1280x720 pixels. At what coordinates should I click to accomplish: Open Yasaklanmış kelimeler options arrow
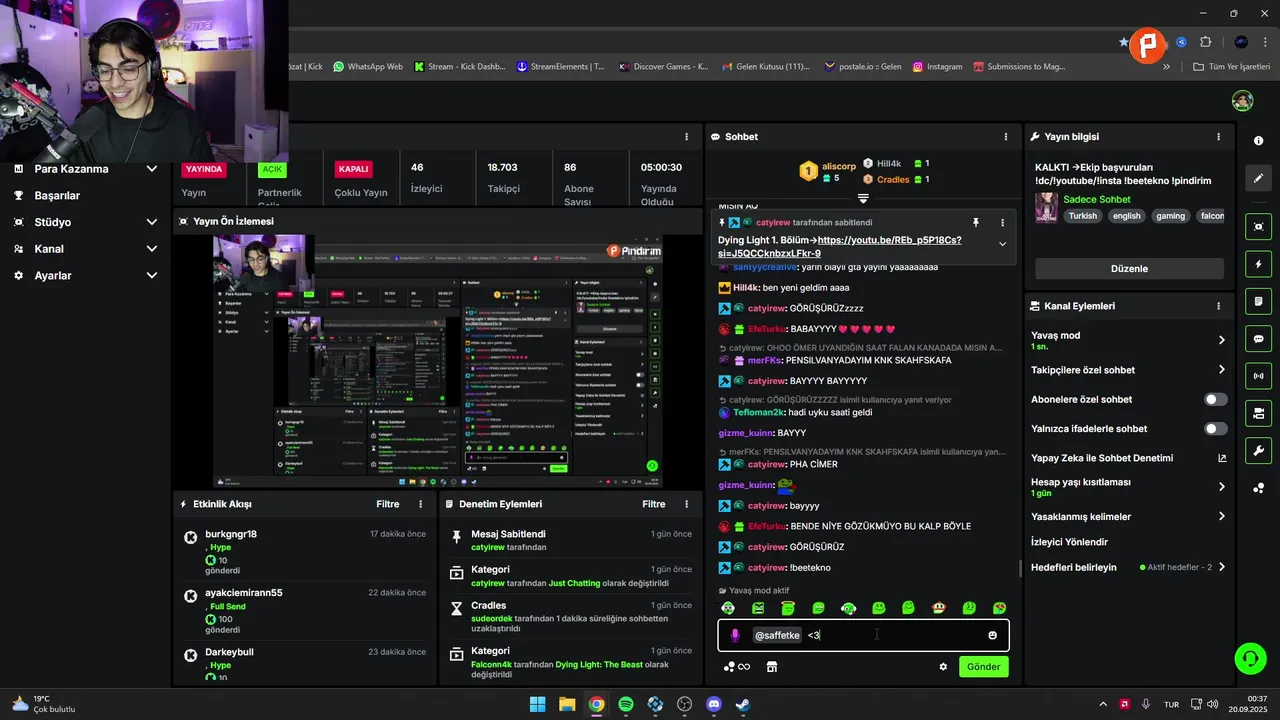[1221, 517]
